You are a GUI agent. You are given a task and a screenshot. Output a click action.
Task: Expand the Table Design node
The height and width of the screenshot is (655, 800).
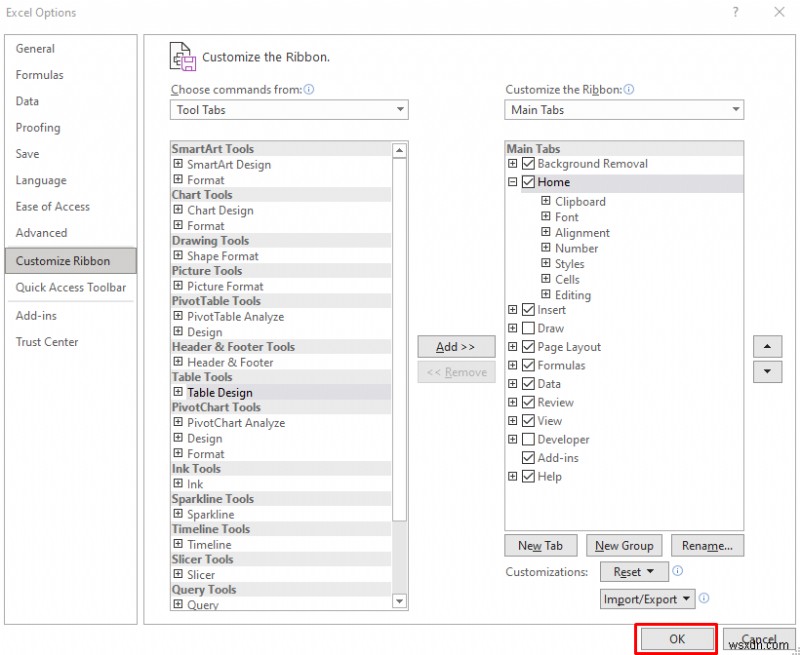178,392
